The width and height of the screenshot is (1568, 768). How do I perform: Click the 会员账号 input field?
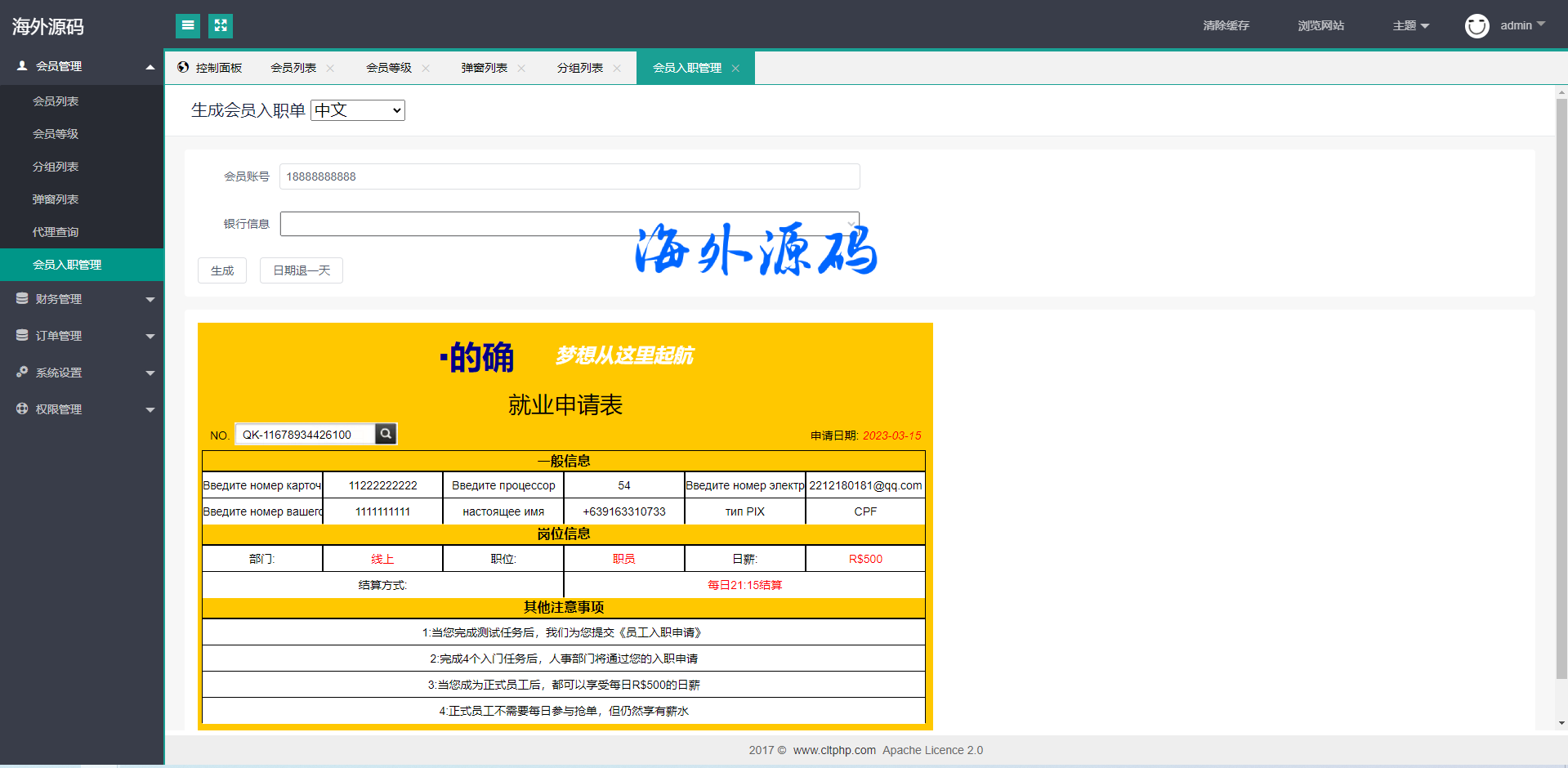(x=569, y=176)
